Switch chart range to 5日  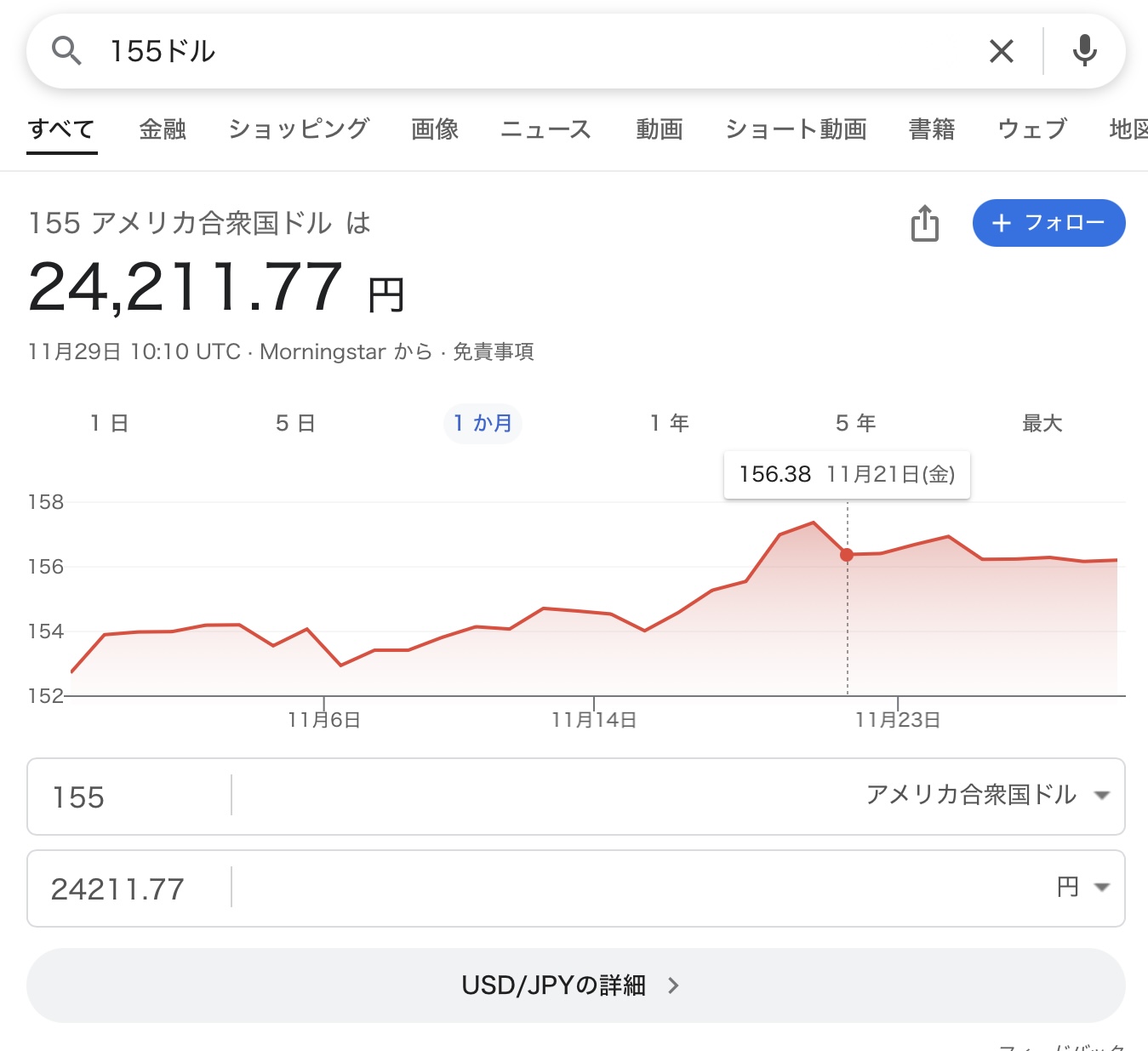coord(295,423)
